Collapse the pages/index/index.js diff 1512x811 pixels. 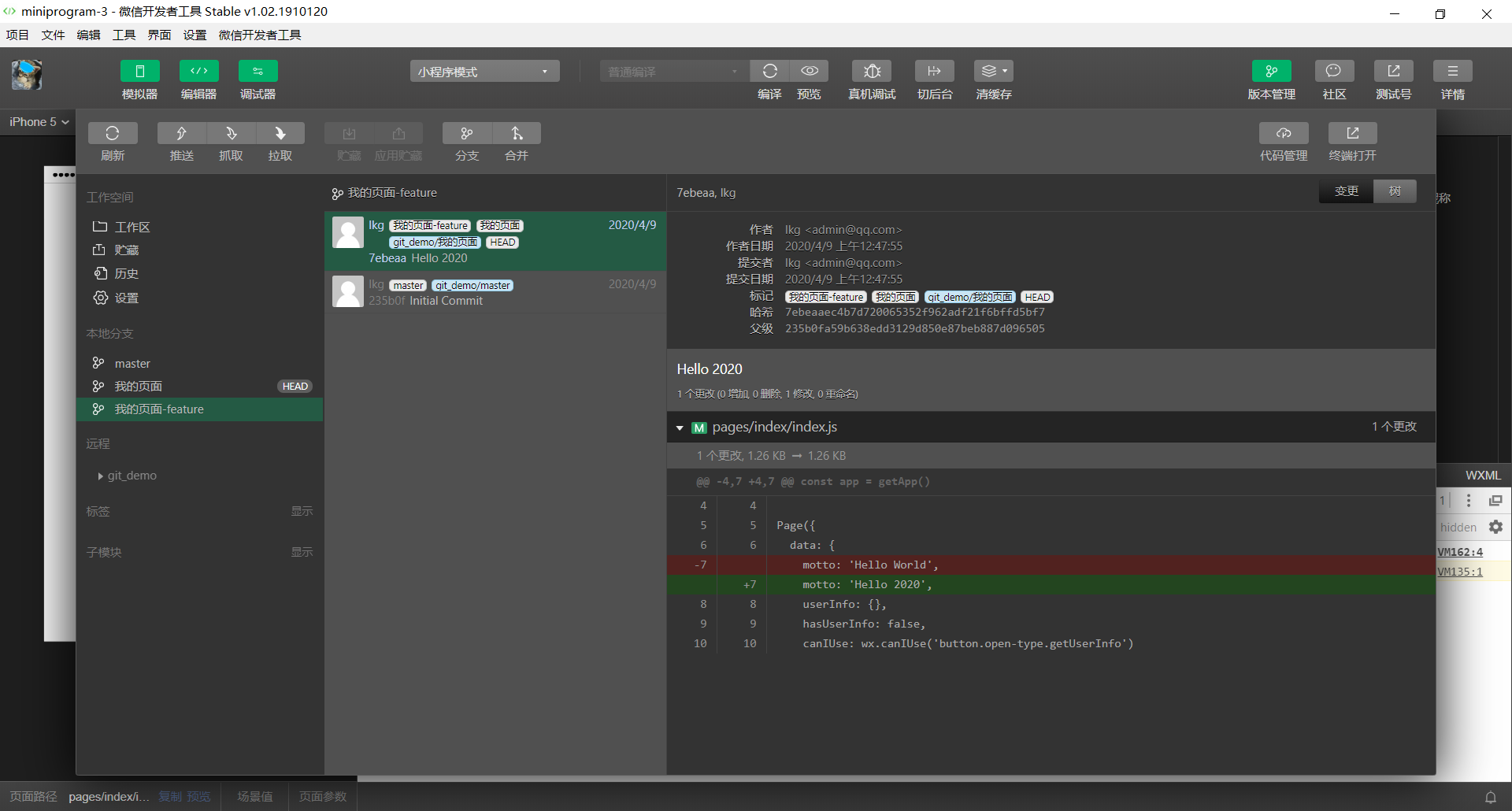[680, 428]
